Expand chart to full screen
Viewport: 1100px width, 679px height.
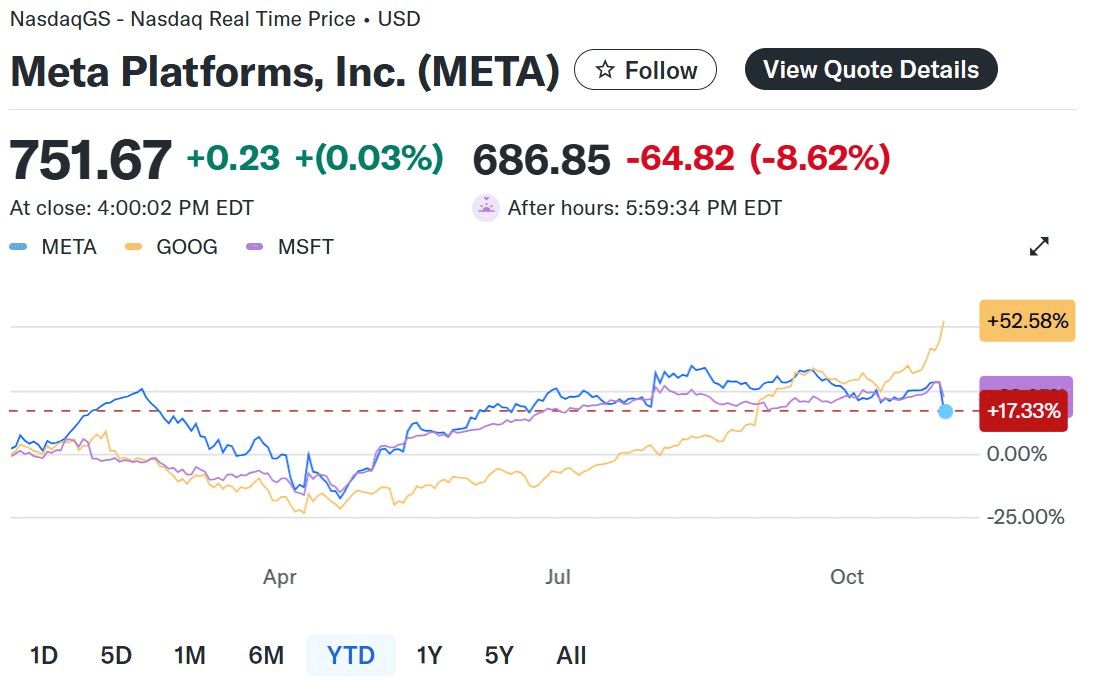coord(1039,247)
